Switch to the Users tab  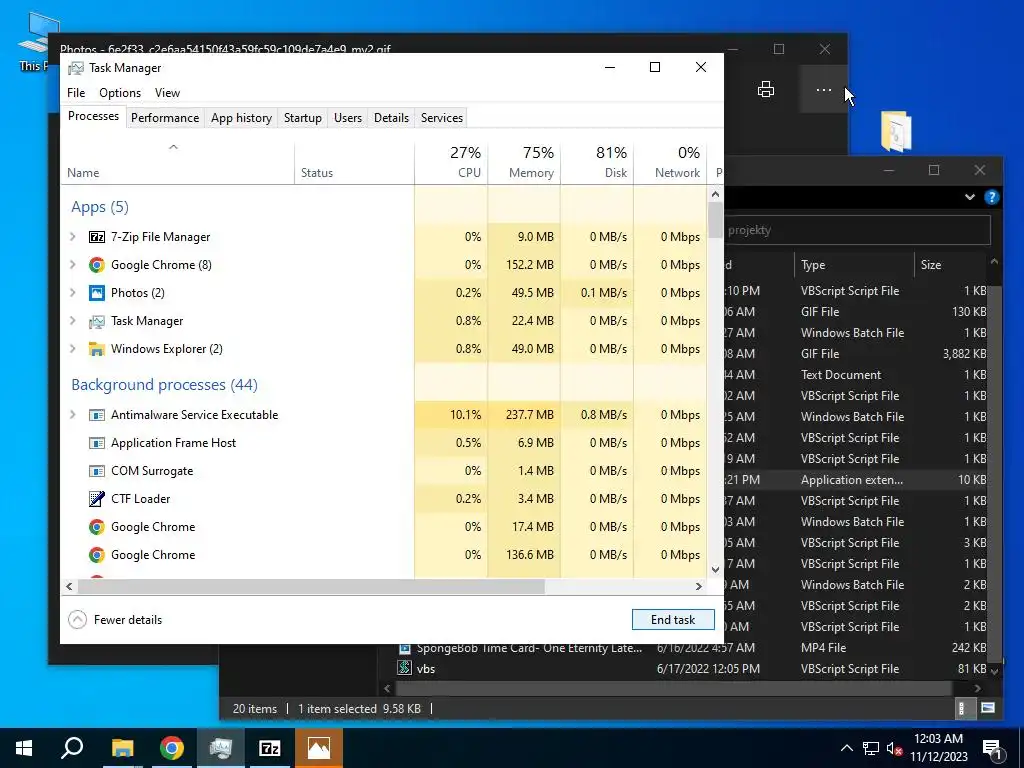click(x=347, y=118)
